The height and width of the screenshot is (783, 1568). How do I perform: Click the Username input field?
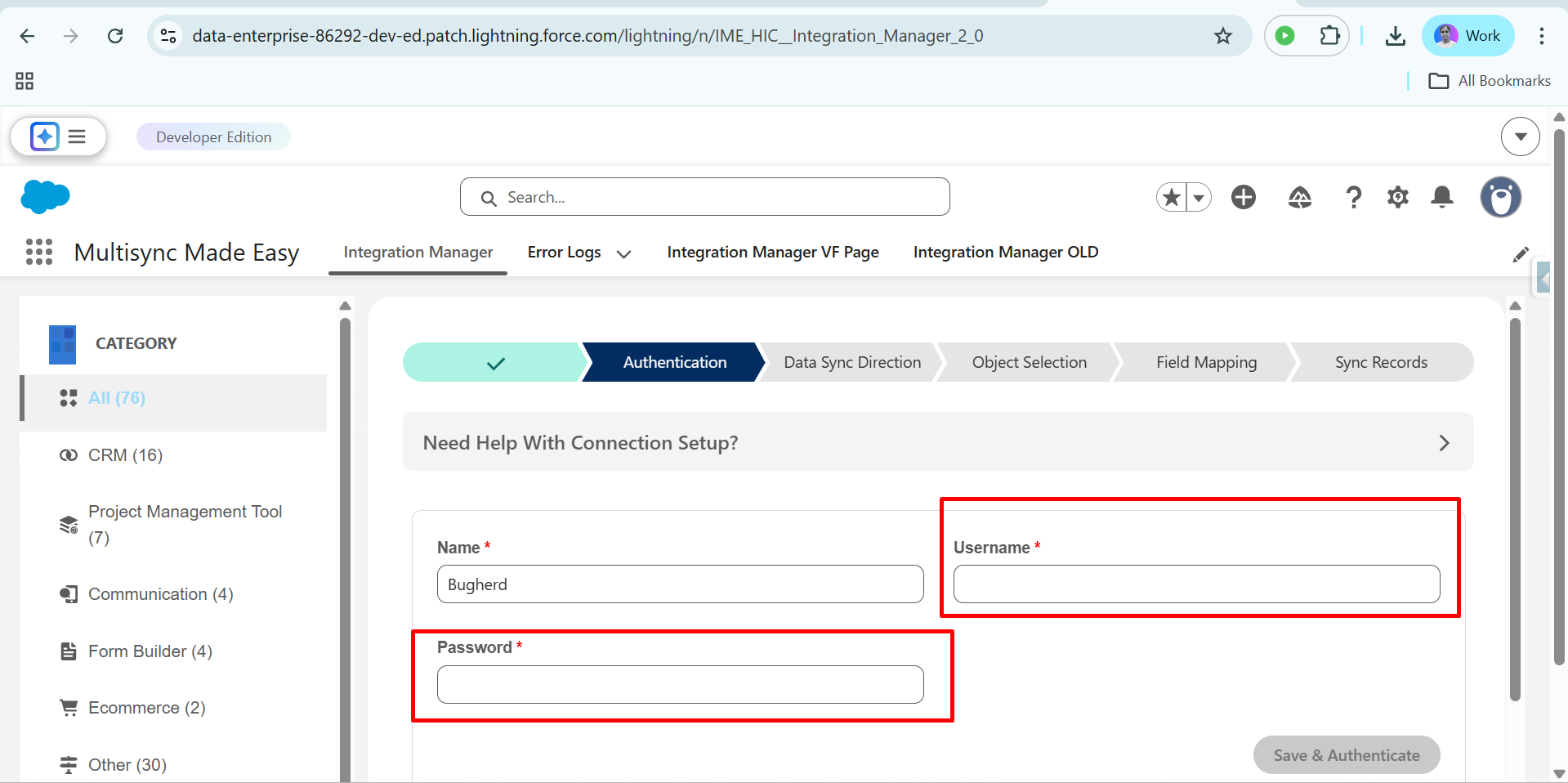1196,584
